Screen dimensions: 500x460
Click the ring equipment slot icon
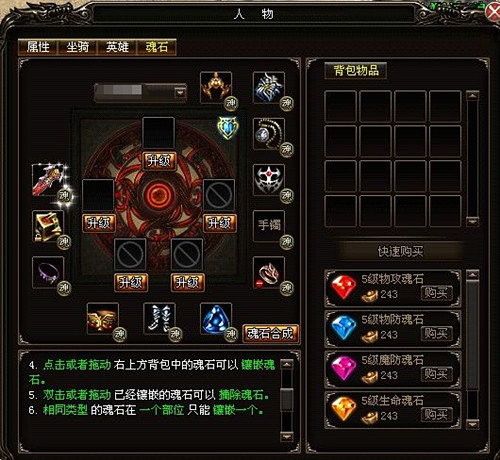pyautogui.click(x=269, y=272)
